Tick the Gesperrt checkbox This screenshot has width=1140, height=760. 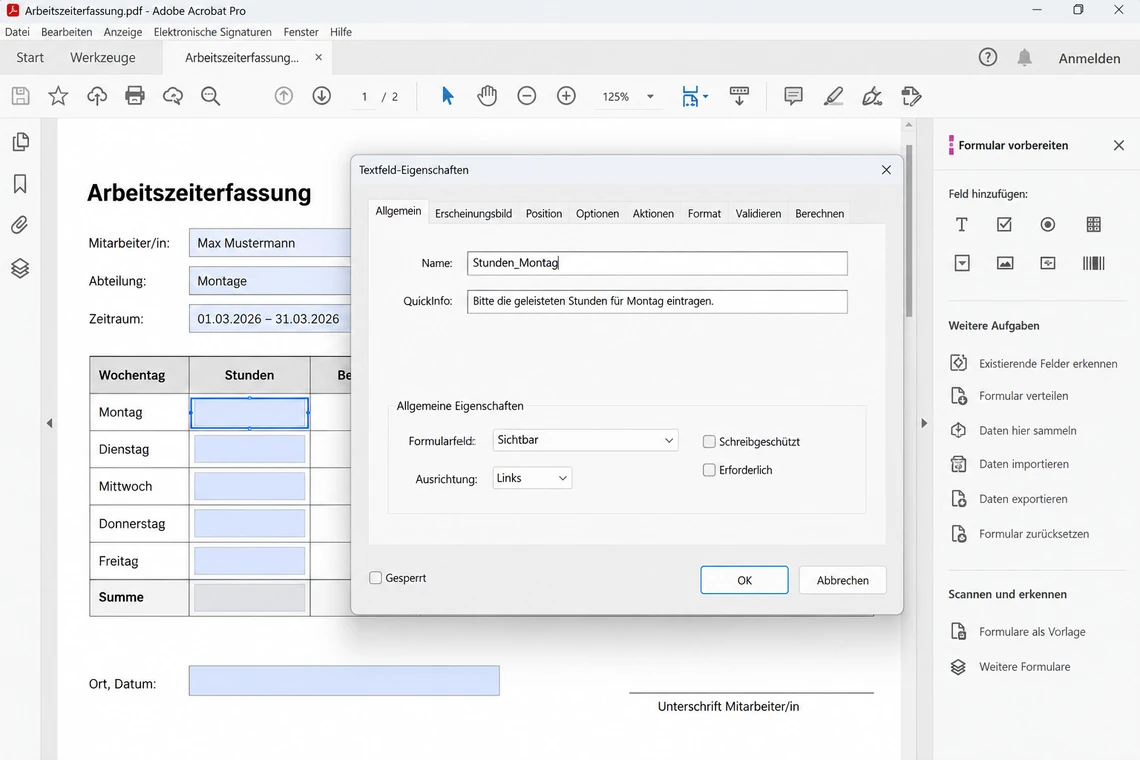click(x=375, y=577)
